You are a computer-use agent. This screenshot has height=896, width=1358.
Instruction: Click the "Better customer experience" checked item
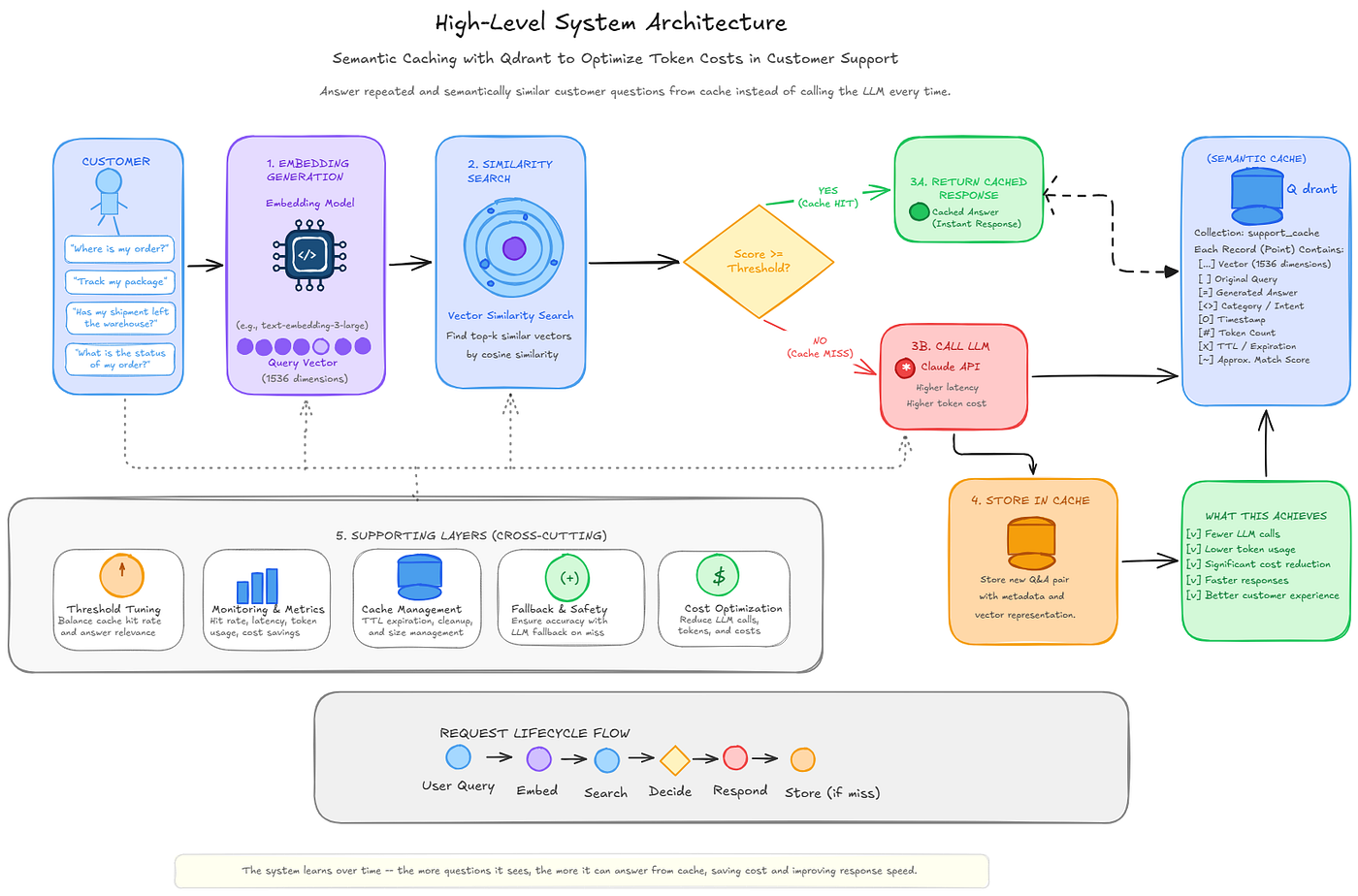[1262, 595]
